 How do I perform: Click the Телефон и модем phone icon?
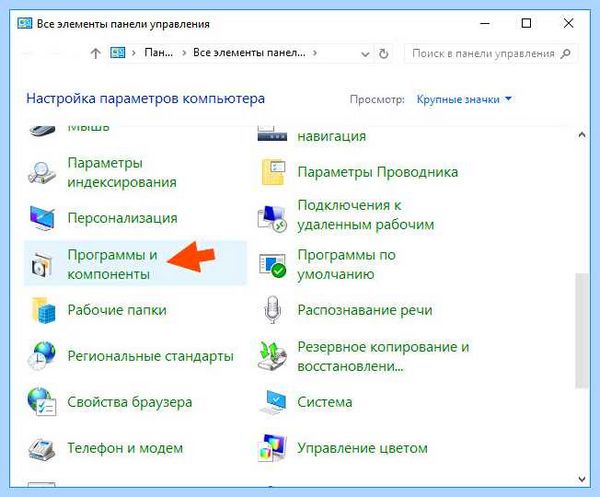(x=41, y=448)
